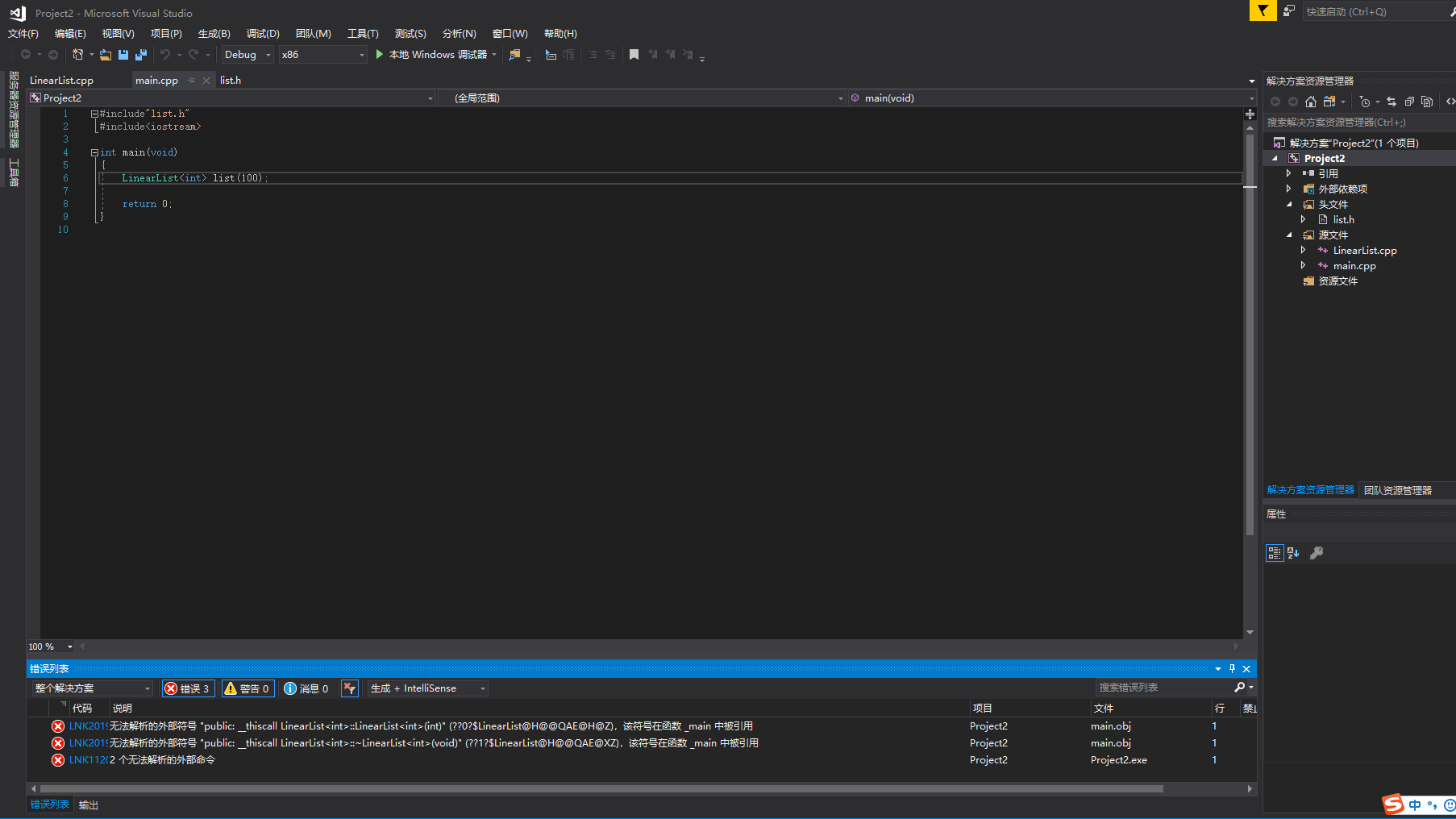Open the 工具(T) menu
Screen dimensions: 1456x819
[363, 34]
